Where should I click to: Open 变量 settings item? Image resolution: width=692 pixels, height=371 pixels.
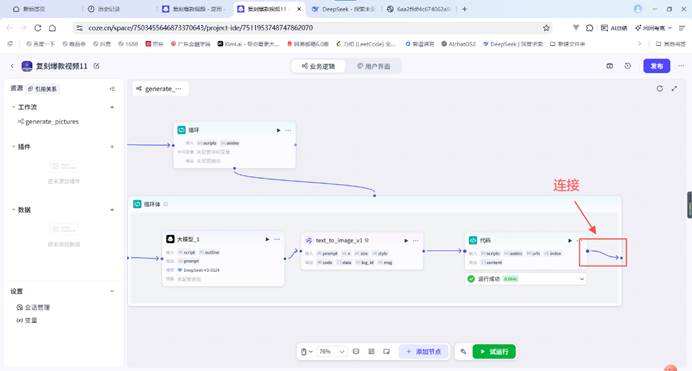(x=27, y=320)
